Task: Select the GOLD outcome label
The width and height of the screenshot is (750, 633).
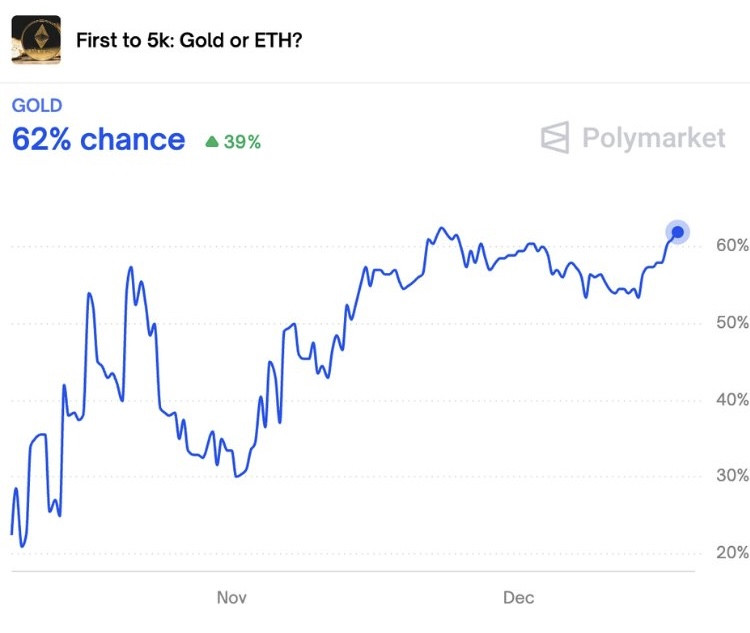Action: 37,106
